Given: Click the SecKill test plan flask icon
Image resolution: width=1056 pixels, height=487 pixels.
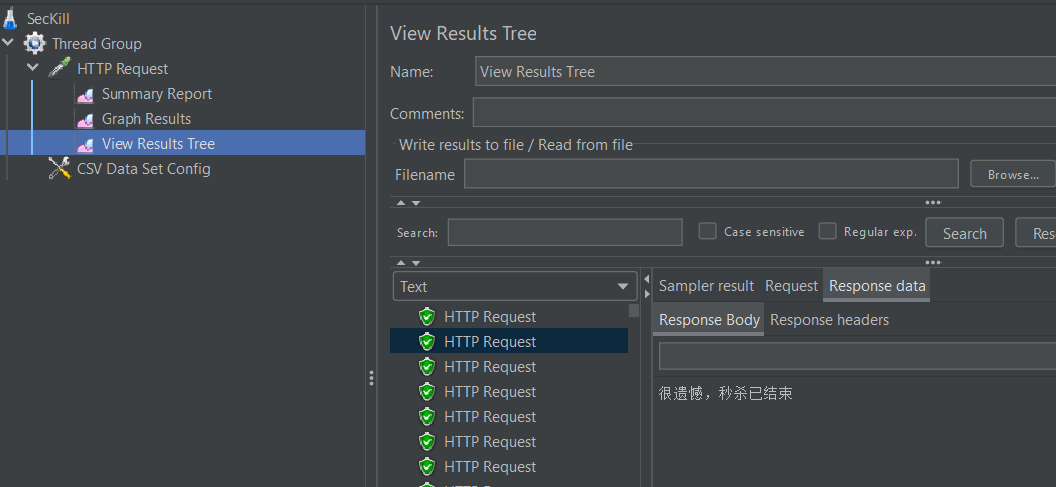Looking at the screenshot, I should coord(9,18).
